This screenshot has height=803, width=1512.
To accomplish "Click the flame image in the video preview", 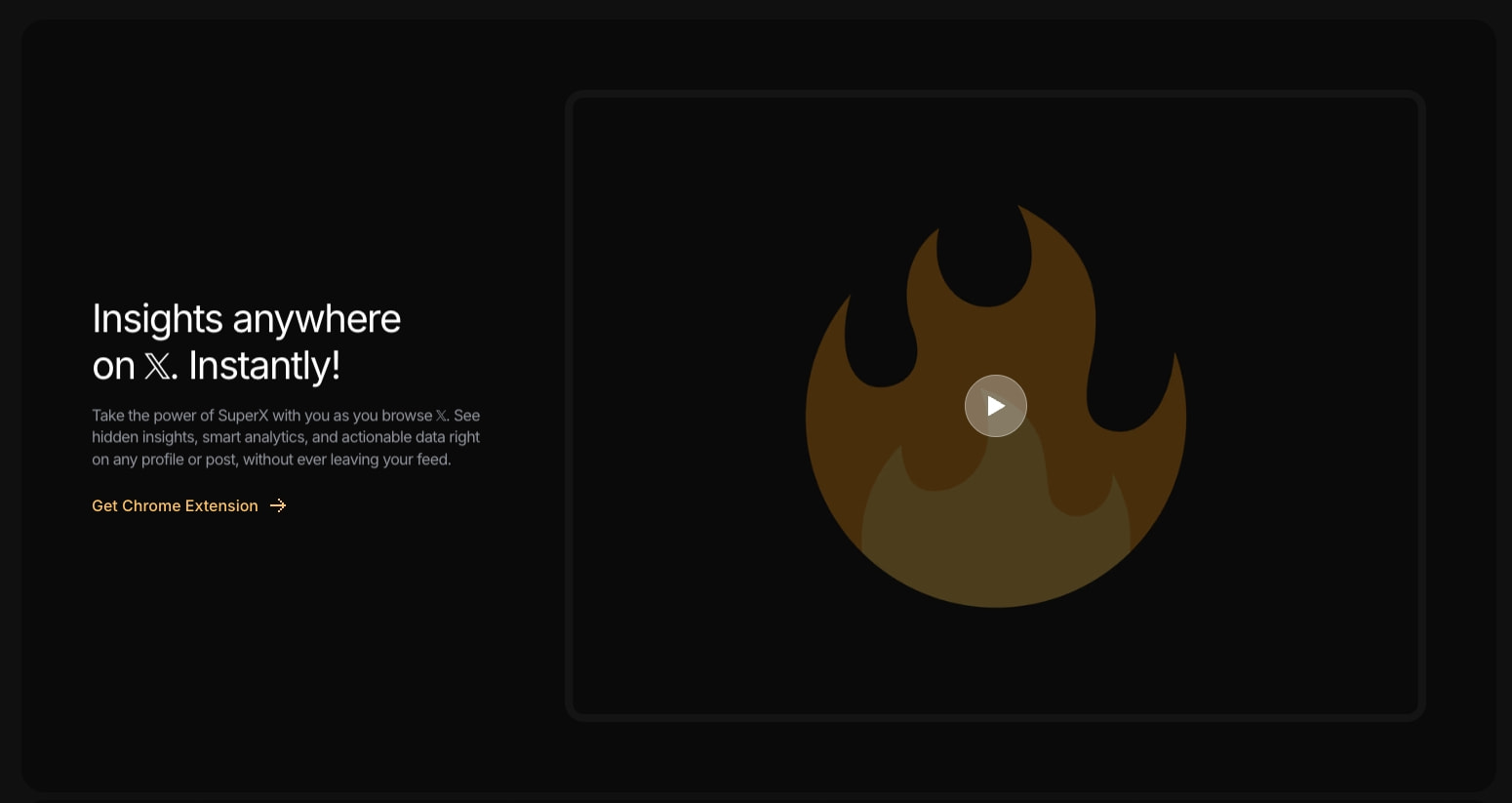I will [x=995, y=405].
